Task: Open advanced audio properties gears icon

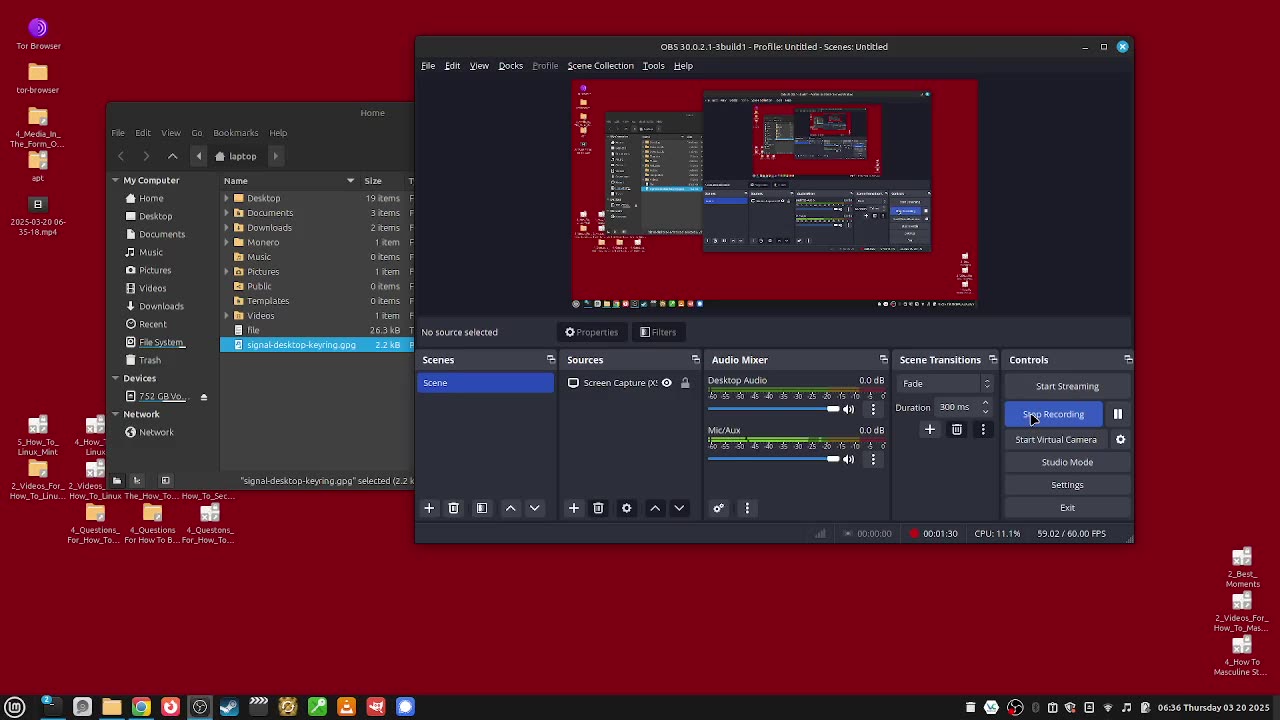Action: (x=718, y=508)
